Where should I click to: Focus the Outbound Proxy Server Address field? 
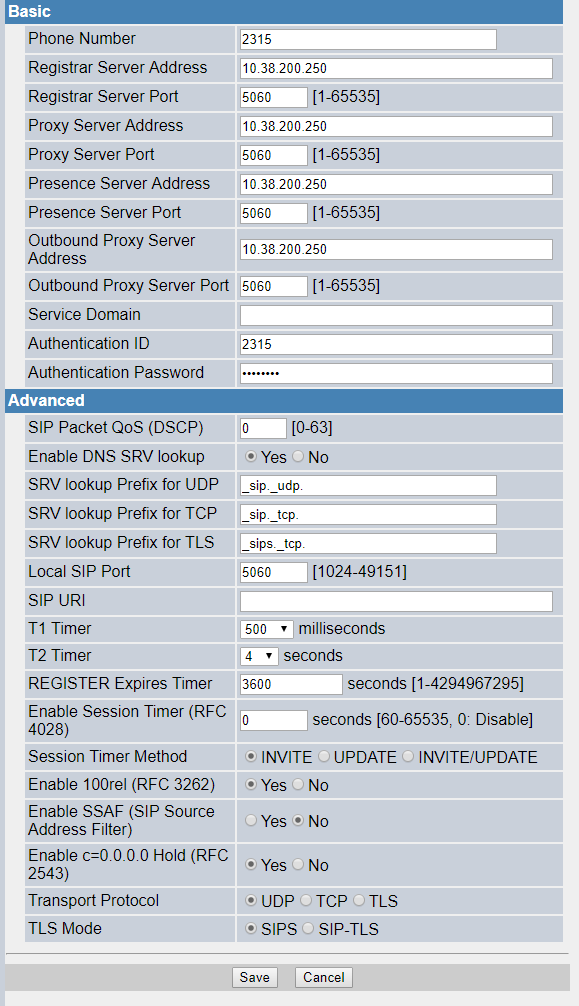click(x=396, y=249)
